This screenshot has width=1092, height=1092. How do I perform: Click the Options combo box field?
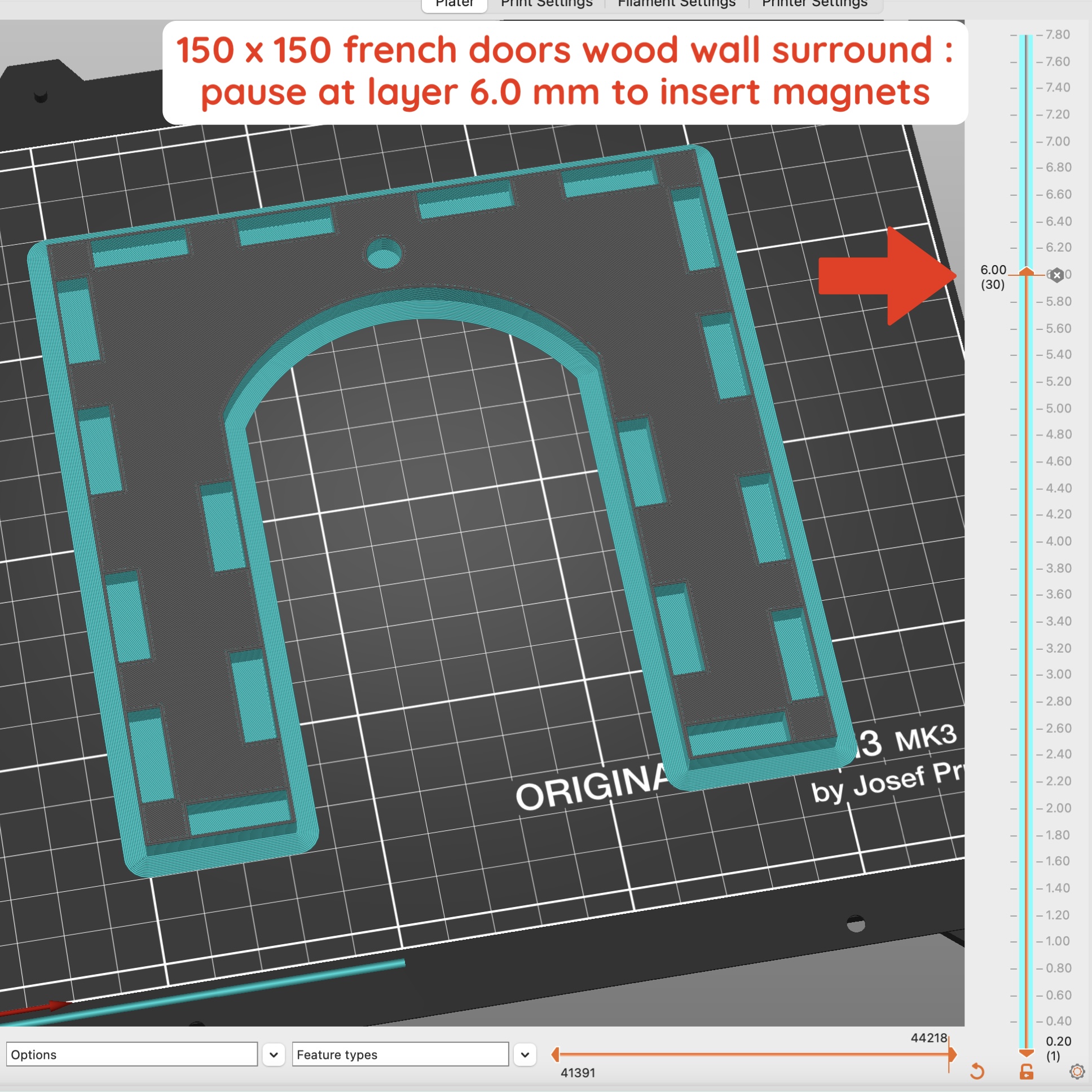(x=131, y=1055)
